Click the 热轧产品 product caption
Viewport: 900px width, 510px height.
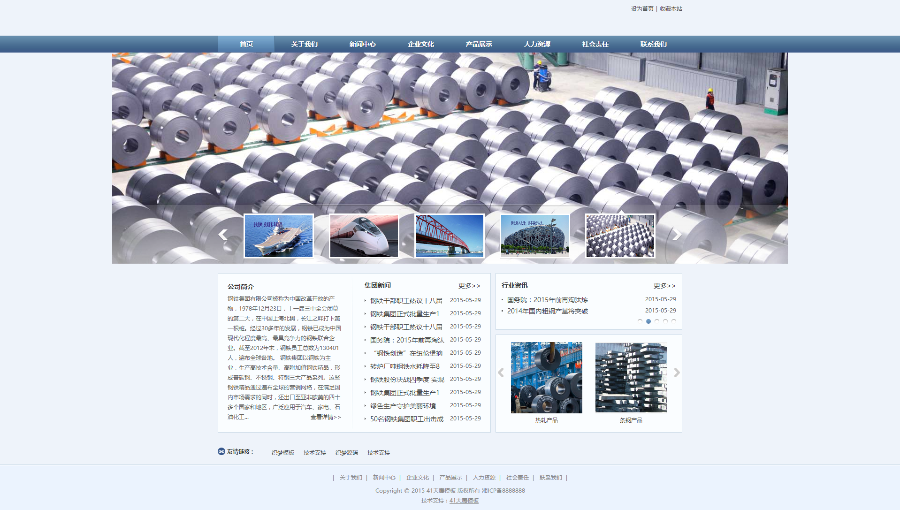(x=546, y=421)
